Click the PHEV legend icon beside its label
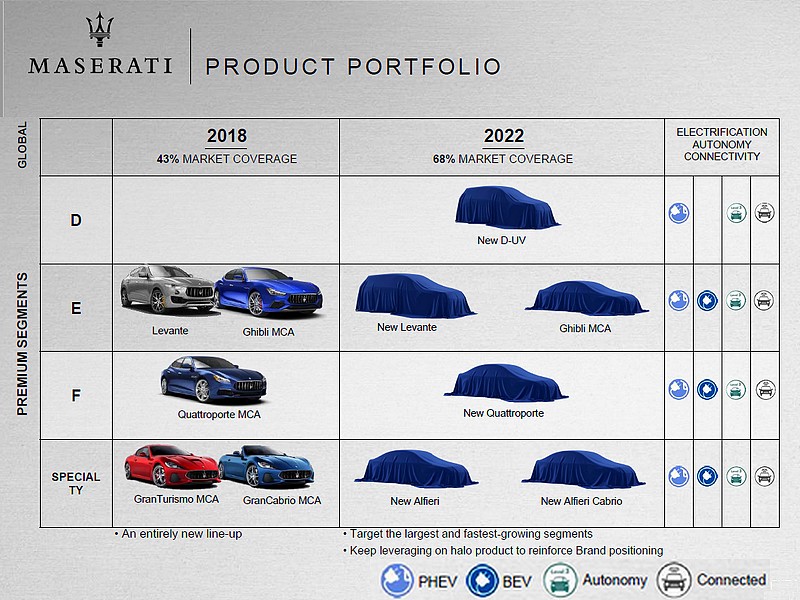Image resolution: width=800 pixels, height=600 pixels. coord(397,581)
